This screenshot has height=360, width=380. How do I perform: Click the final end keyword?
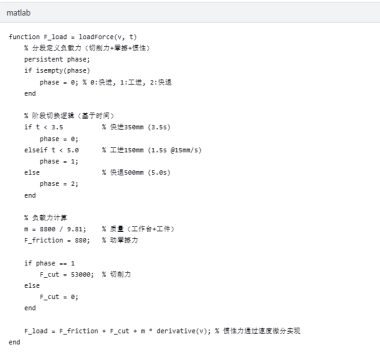[14, 342]
